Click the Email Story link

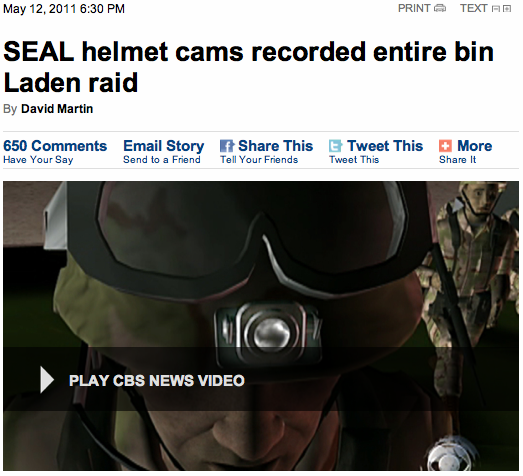163,146
